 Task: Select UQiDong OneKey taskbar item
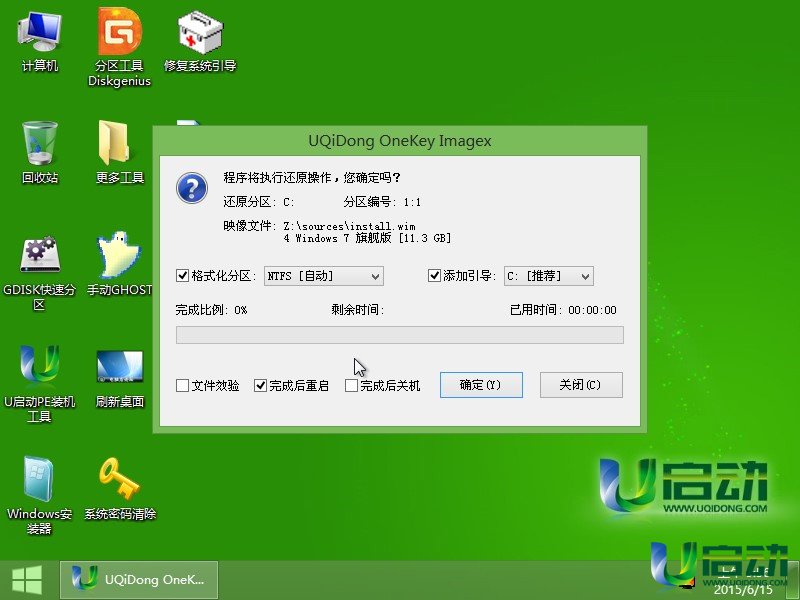coord(139,580)
